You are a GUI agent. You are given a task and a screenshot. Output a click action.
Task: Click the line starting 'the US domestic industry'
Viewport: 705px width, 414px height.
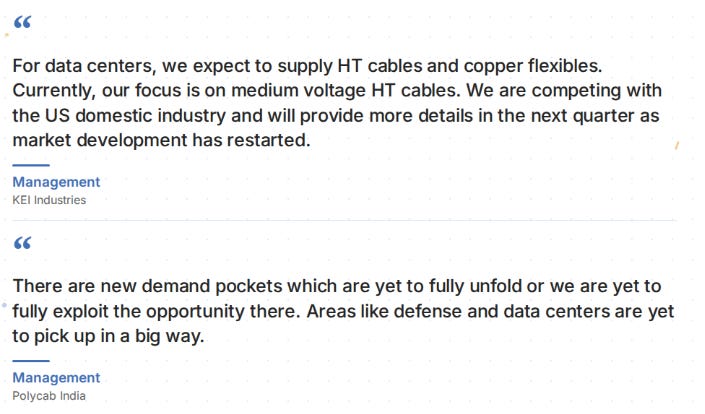tap(336, 116)
